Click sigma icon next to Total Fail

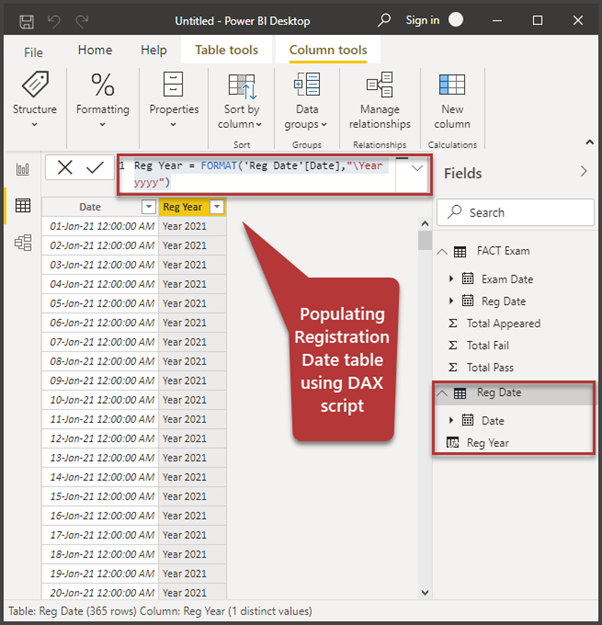pyautogui.click(x=452, y=345)
